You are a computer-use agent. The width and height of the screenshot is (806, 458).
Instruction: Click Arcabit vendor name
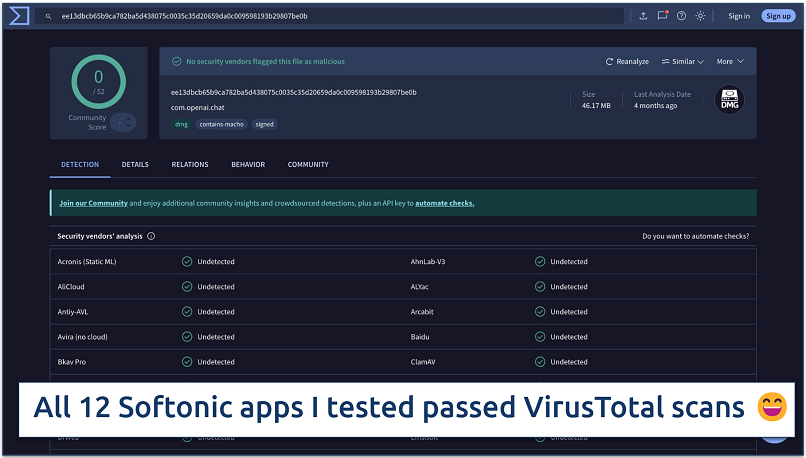422,312
